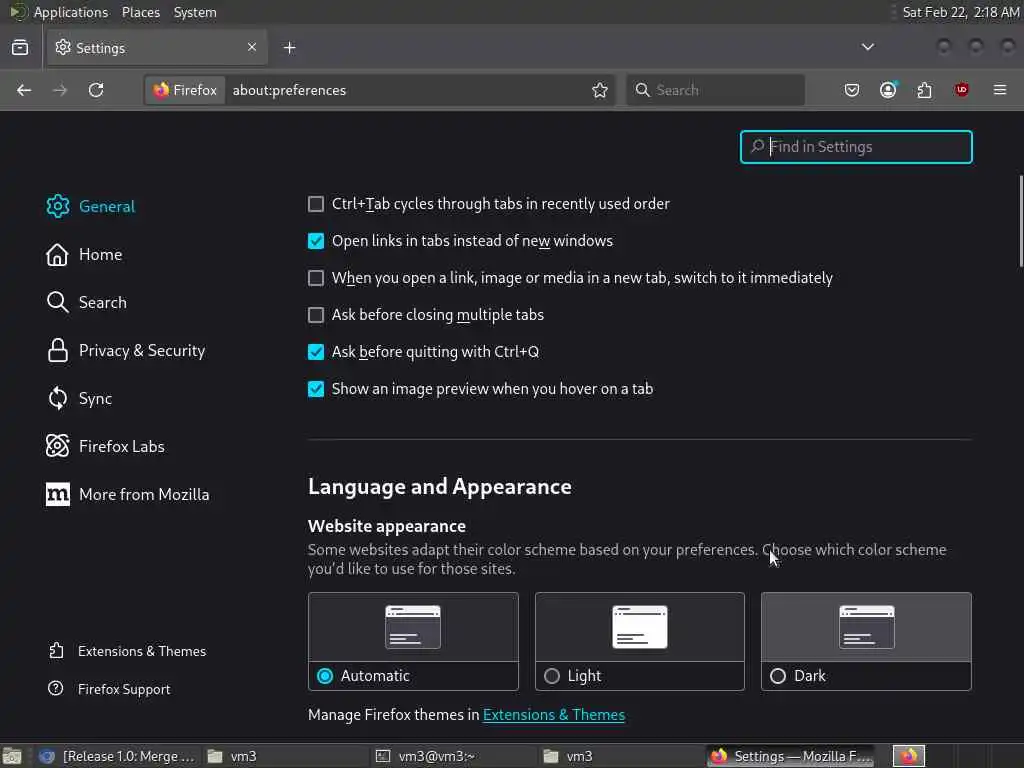Open the System menu
This screenshot has width=1024, height=768.
(195, 12)
